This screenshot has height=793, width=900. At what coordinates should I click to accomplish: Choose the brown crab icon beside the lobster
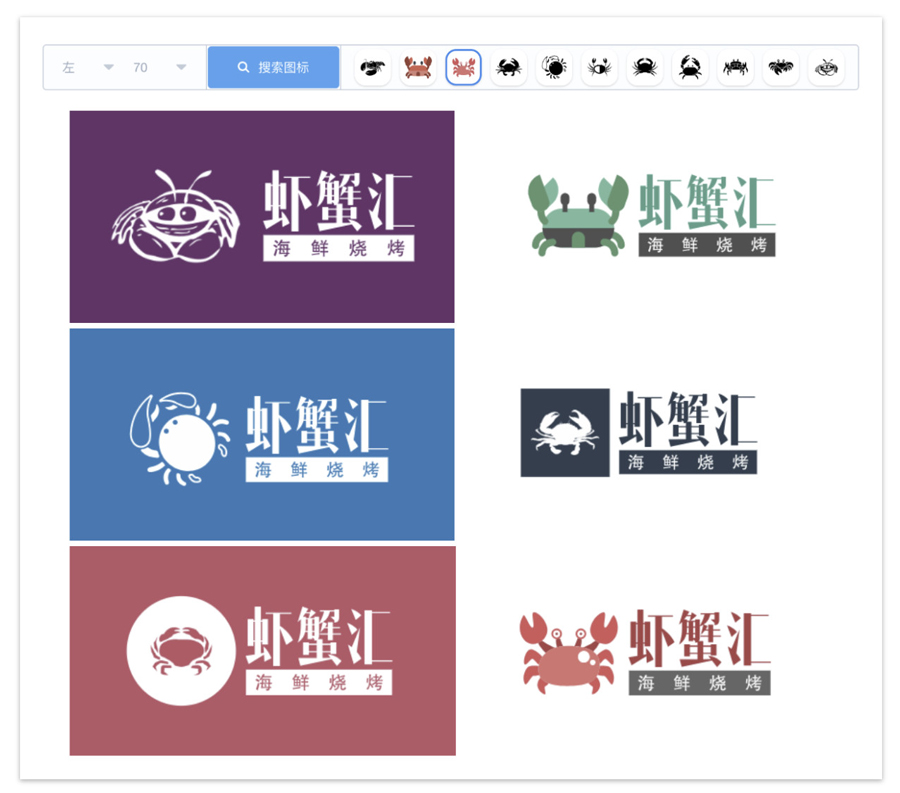click(418, 68)
